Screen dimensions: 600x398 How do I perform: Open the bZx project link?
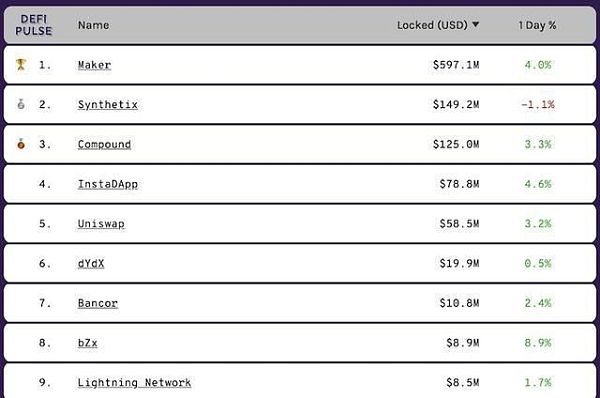(x=87, y=343)
